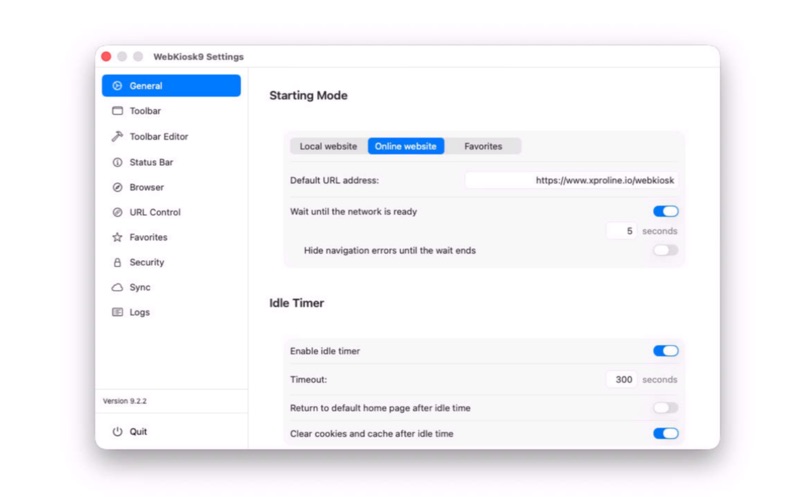Viewport: 800px width, 500px height.
Task: Click the Toolbar window icon in sidebar
Action: pos(117,111)
